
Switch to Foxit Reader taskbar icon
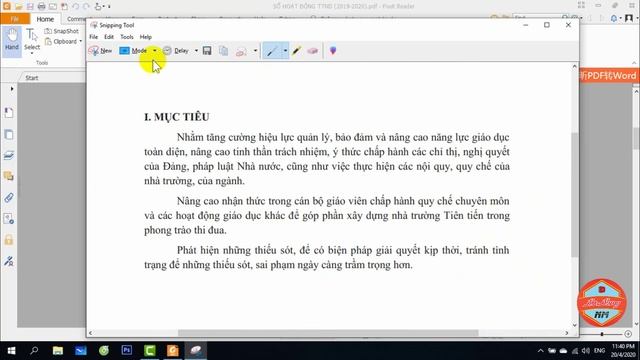point(173,351)
